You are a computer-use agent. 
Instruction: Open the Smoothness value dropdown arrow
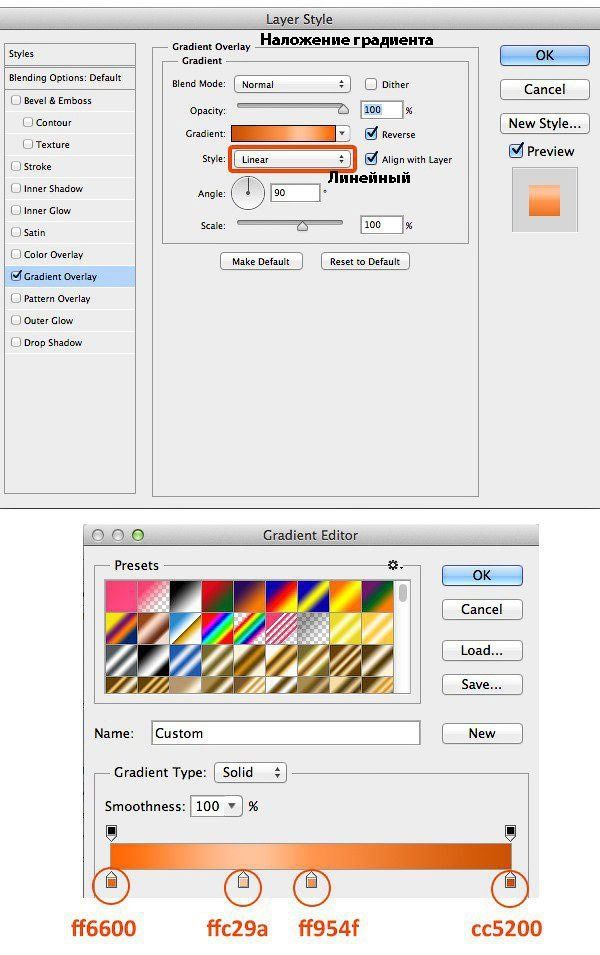[x=232, y=806]
